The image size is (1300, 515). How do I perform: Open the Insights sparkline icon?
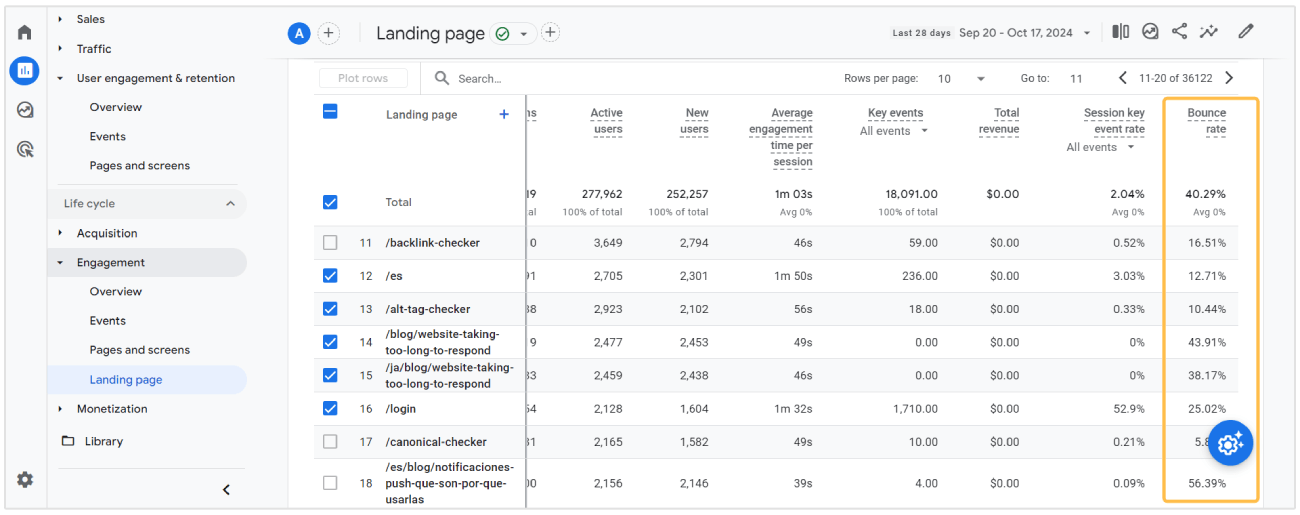point(1209,32)
